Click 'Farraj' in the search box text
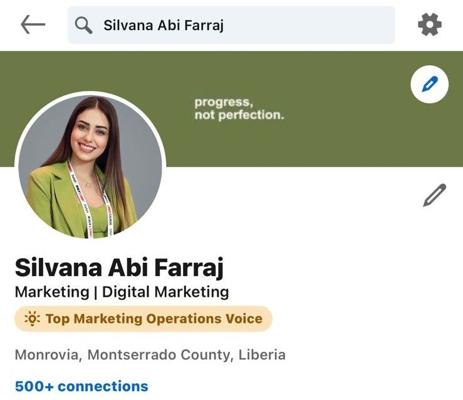Screen dimensions: 463x400 (x=204, y=26)
